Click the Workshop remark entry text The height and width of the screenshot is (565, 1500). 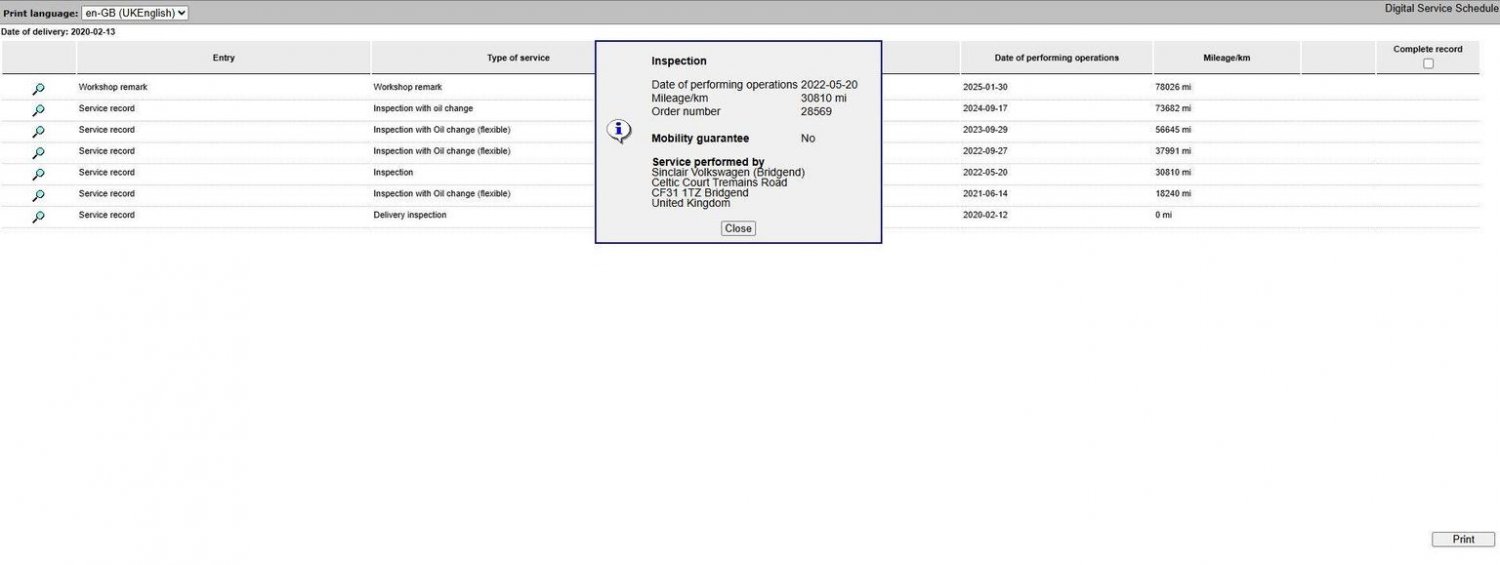(113, 87)
